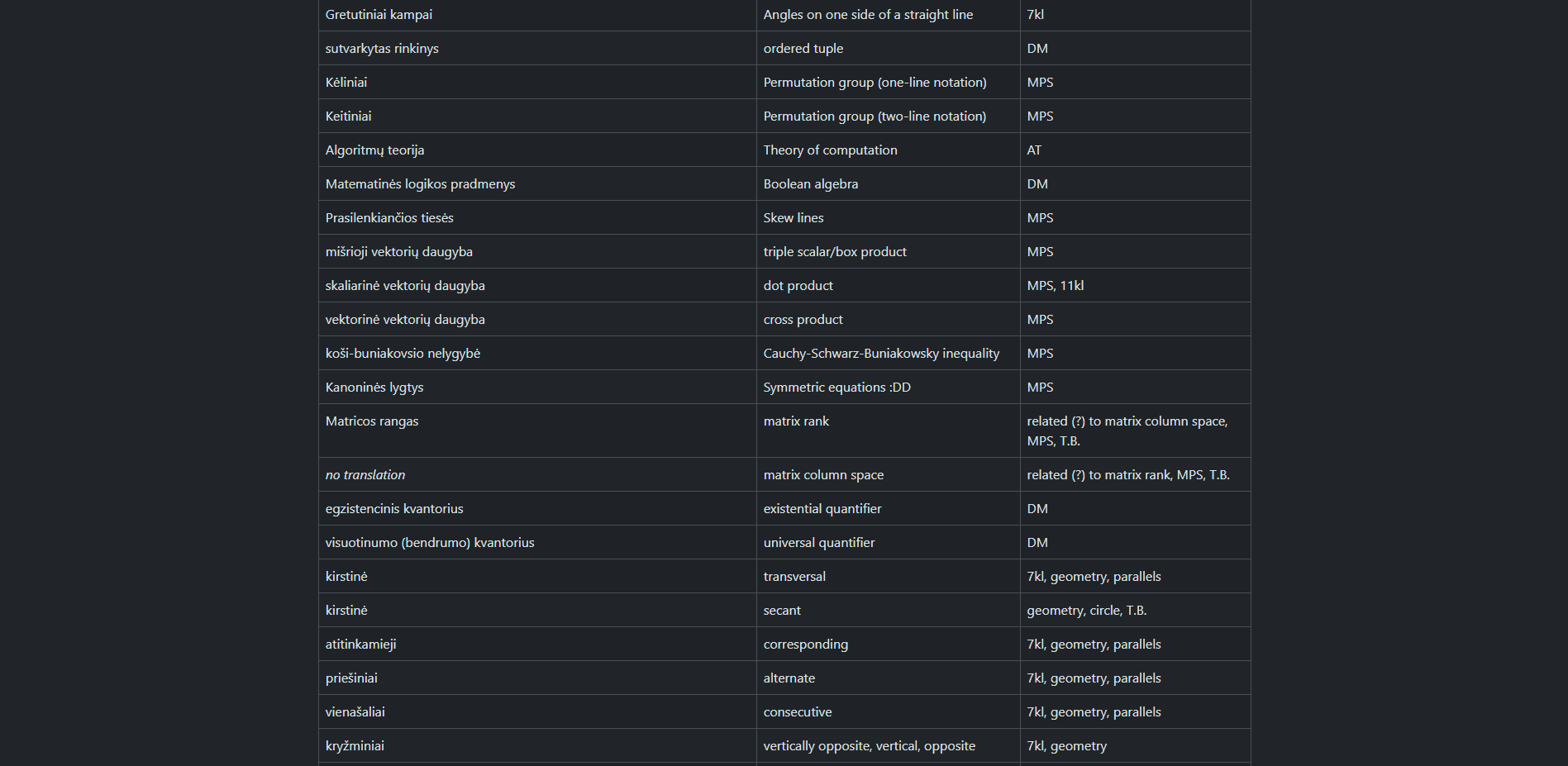
Task: Click the 'vienašaliai' term cell
Action: [355, 712]
